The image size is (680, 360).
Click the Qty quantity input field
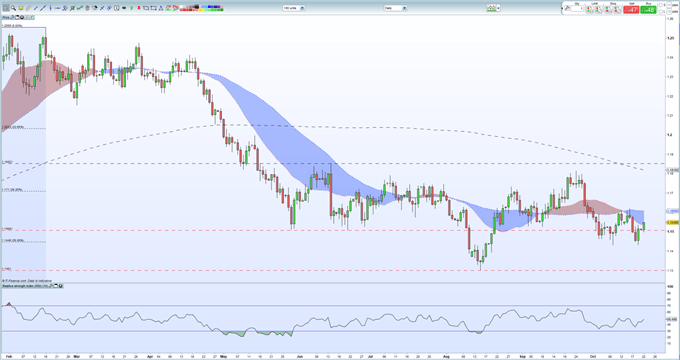click(577, 8)
